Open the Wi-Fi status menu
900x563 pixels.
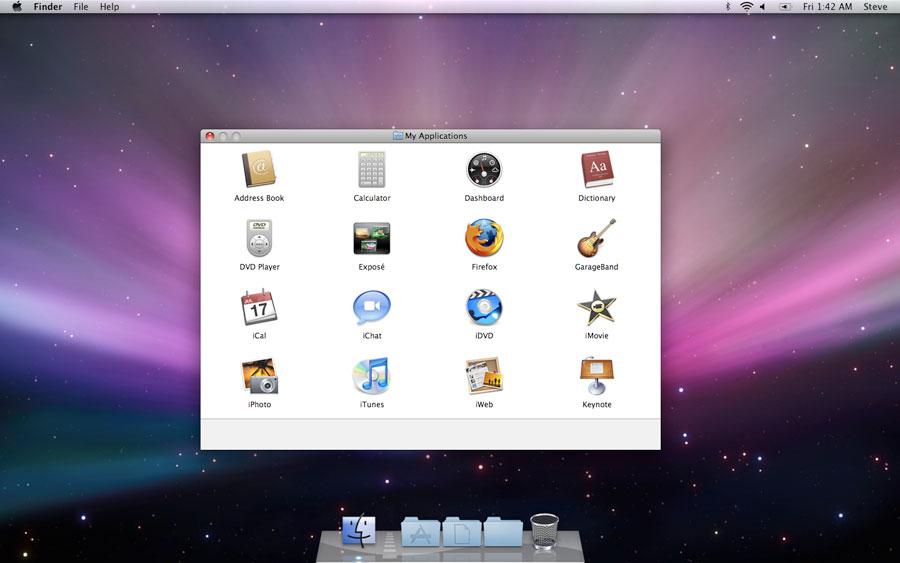(x=746, y=7)
